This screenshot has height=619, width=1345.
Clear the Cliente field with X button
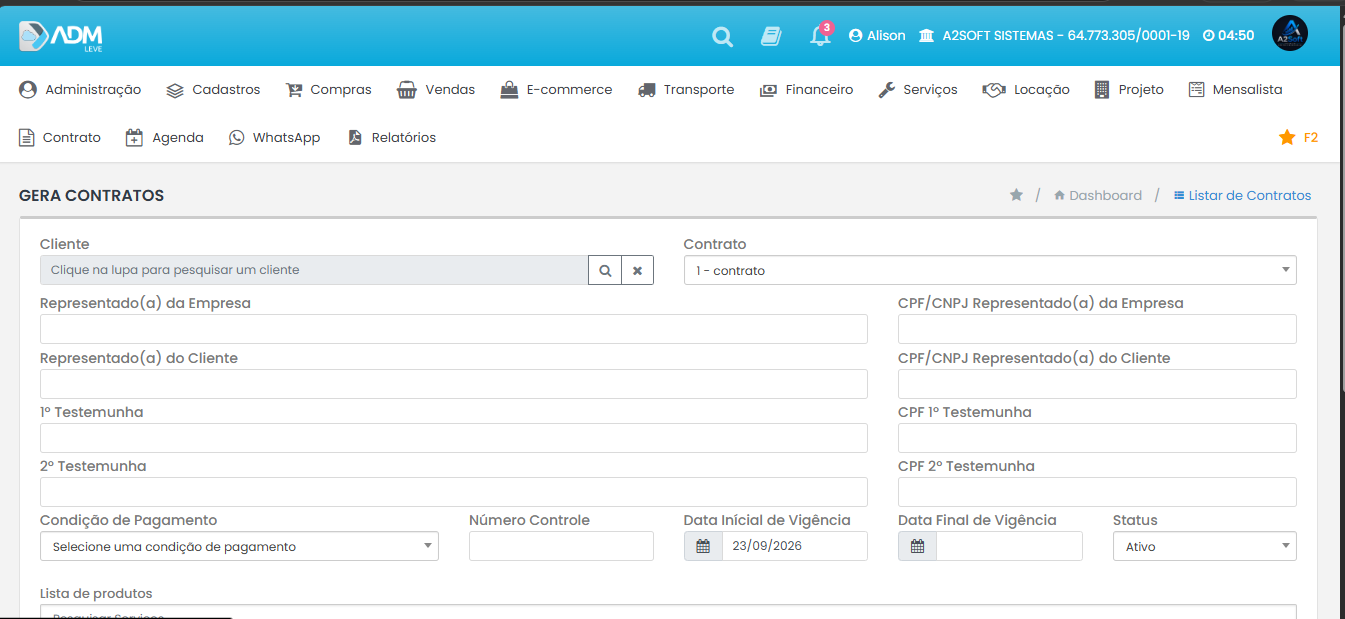pyautogui.click(x=637, y=270)
